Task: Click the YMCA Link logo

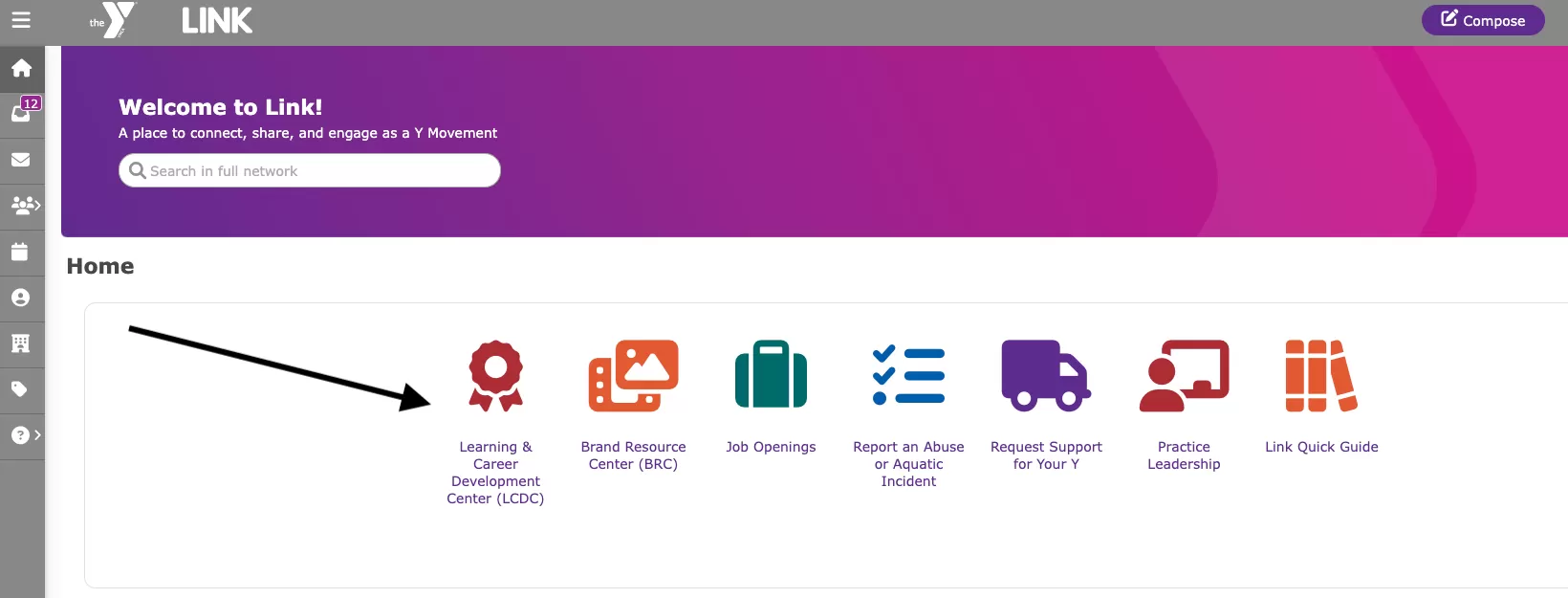Action: click(172, 20)
